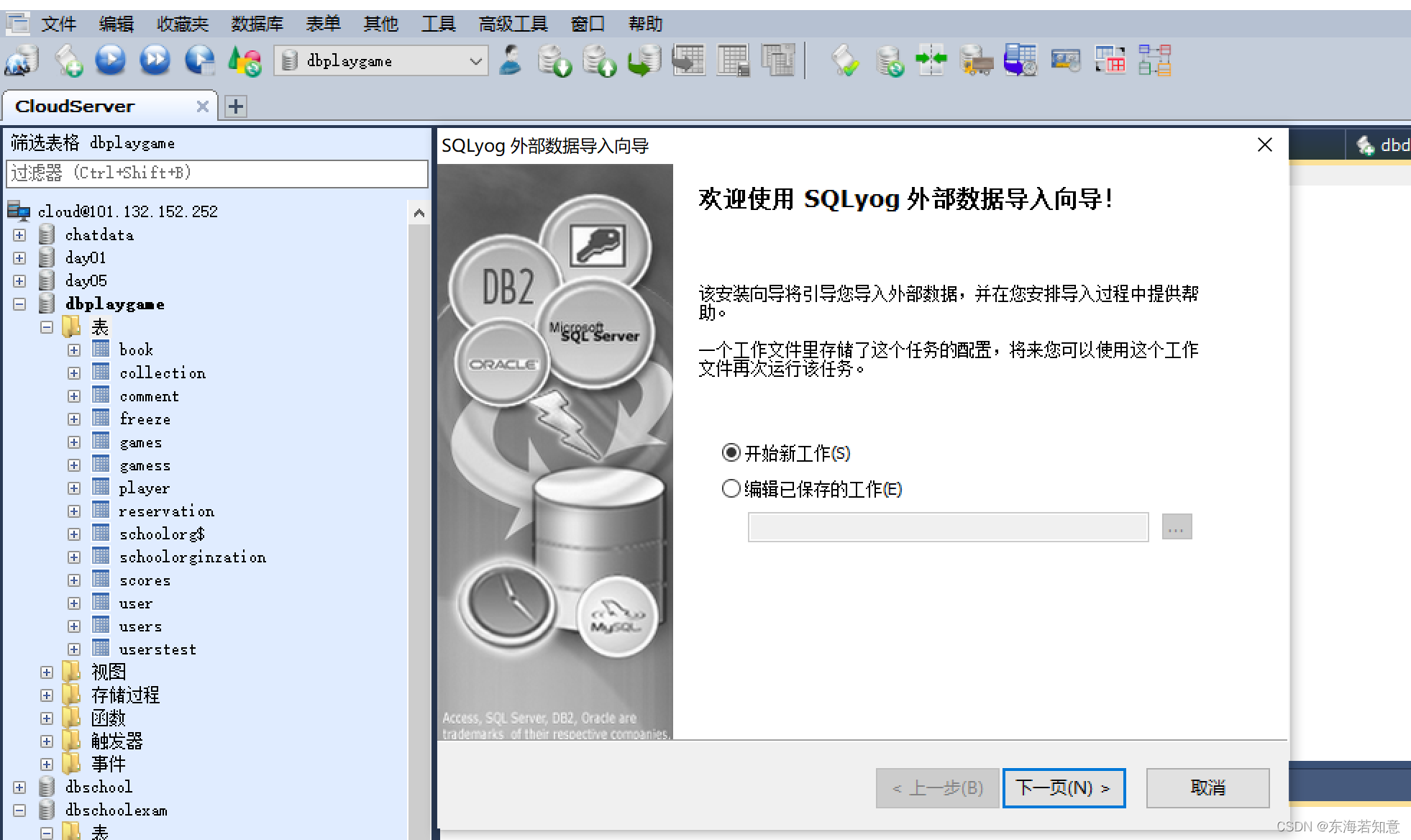Click the refresh object browser icon
This screenshot has height=840, width=1411.
[x=244, y=60]
